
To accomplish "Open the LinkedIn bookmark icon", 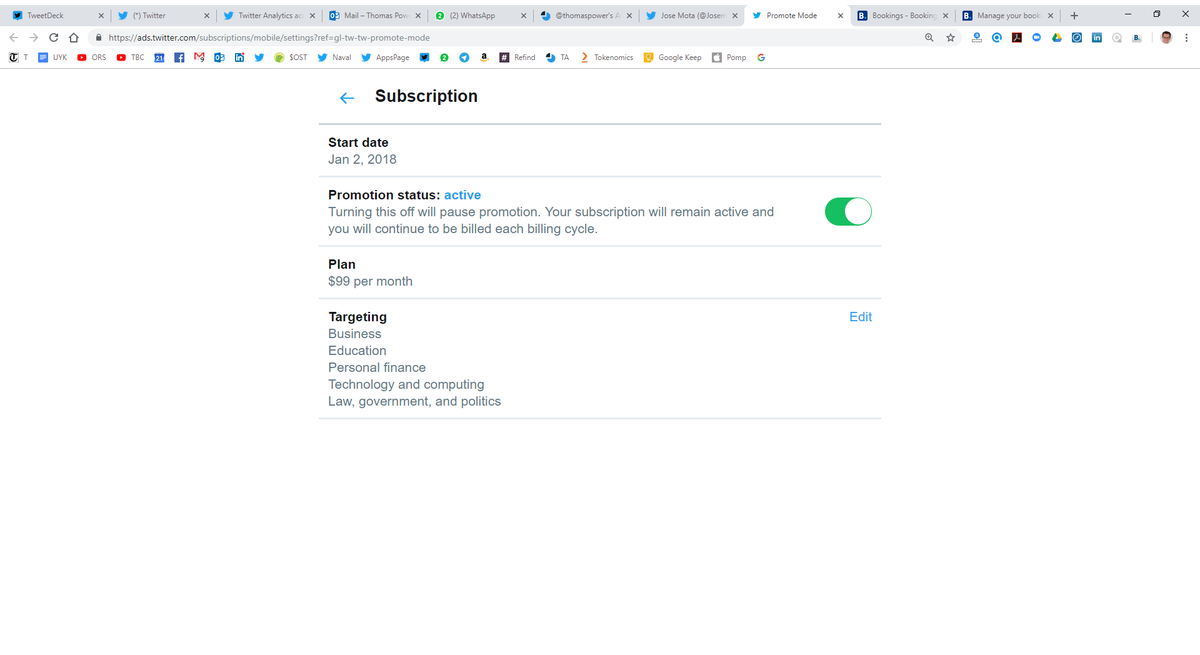I will point(239,57).
